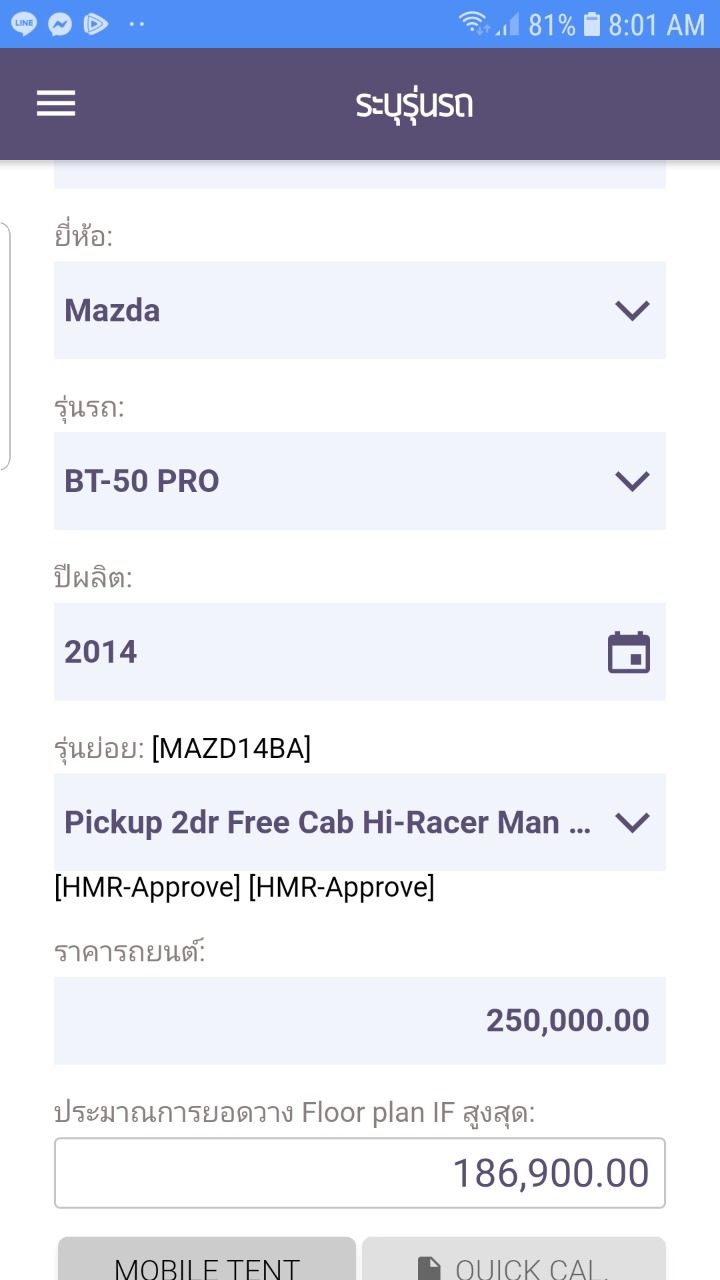Tap the Messenger notification icon in status bar
The height and width of the screenshot is (1280, 720).
pyautogui.click(x=60, y=24)
